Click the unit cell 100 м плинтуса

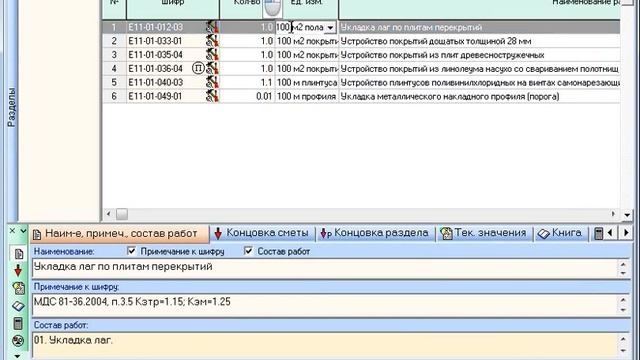click(307, 82)
